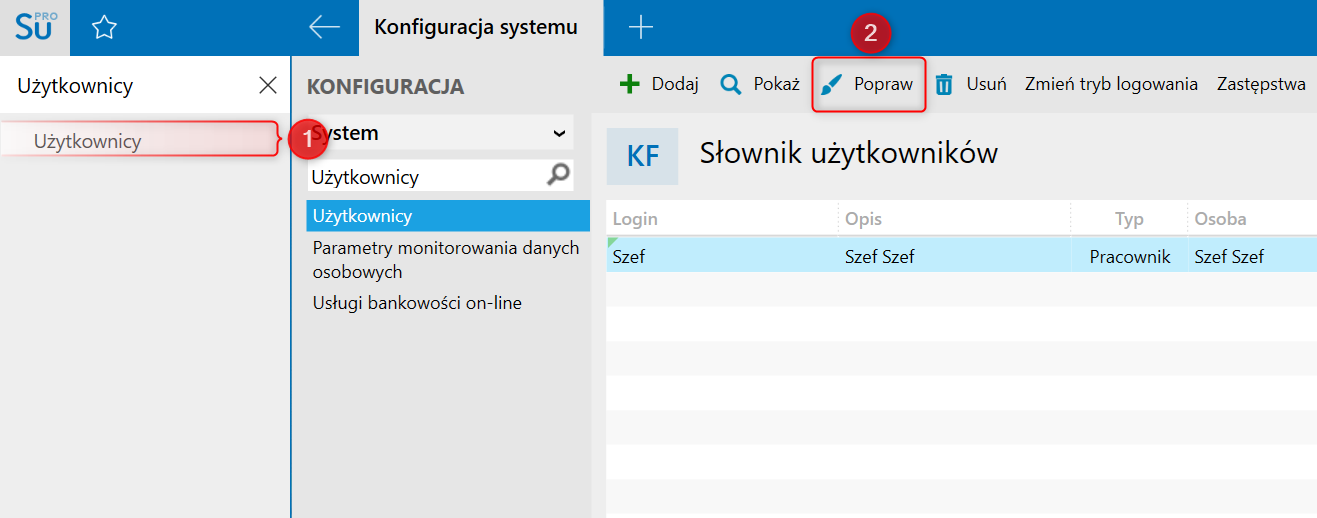Screen dimensions: 1317x518
Task: Select Użytkownicy in the configuration list
Action: coord(448,215)
